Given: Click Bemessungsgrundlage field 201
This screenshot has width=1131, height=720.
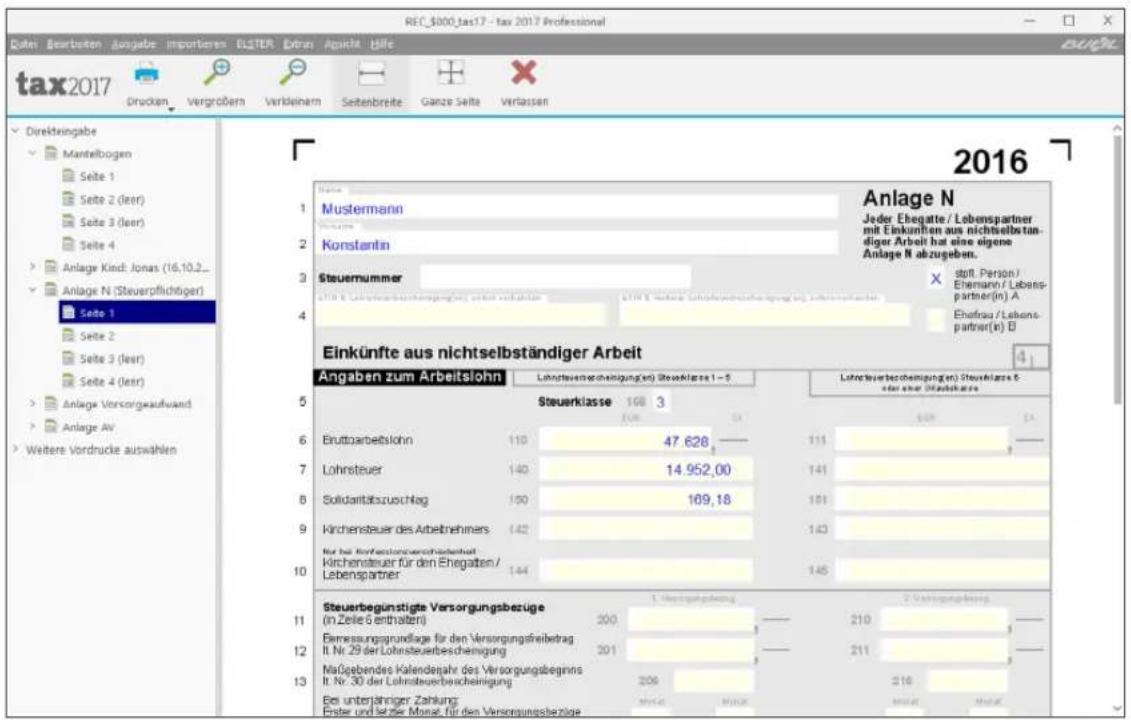Looking at the screenshot, I should click(690, 649).
